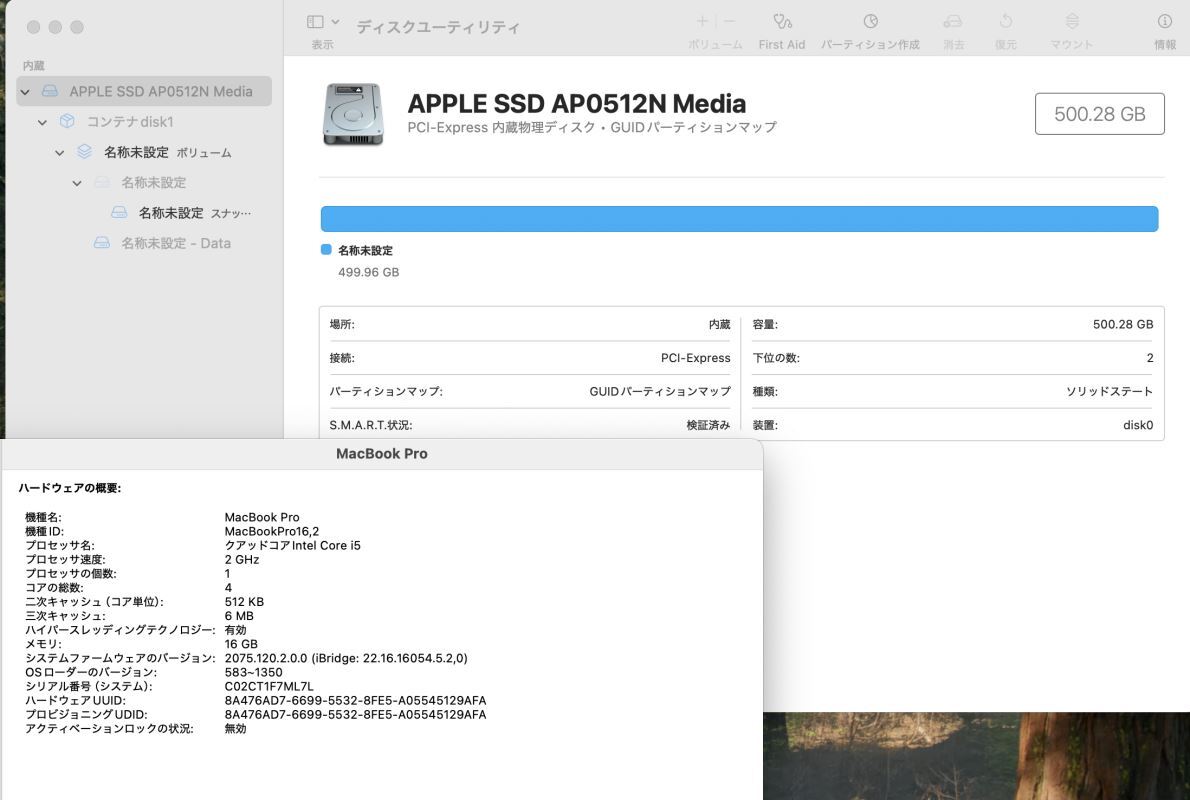Click the Mount (マウント) toolbar icon

(1071, 22)
